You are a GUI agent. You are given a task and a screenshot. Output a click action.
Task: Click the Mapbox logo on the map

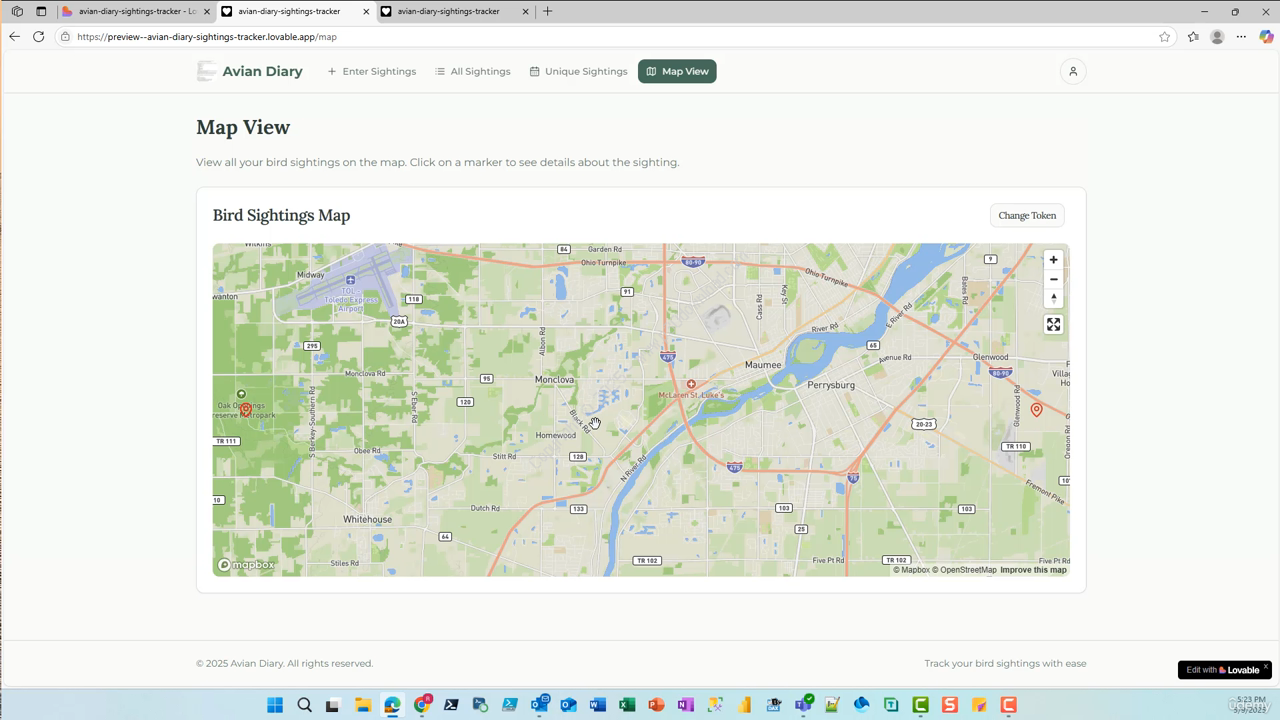(x=246, y=565)
